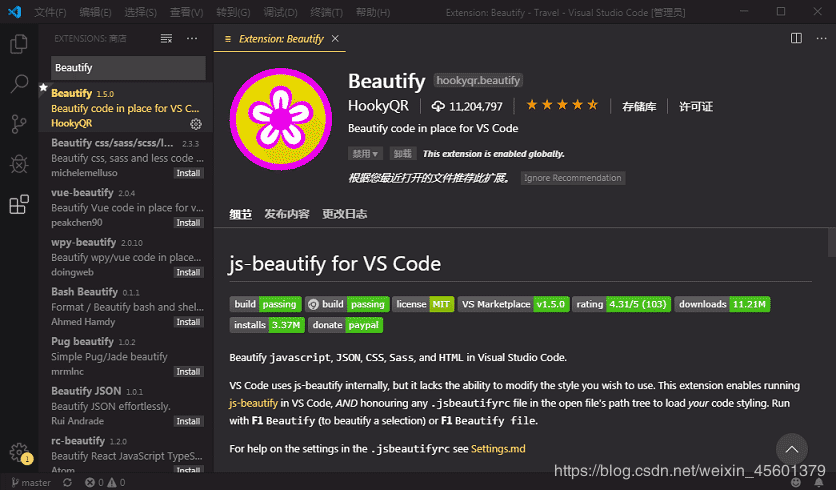This screenshot has width=836, height=490.
Task: Click the synchronize changes icon in status bar
Action: point(67,482)
